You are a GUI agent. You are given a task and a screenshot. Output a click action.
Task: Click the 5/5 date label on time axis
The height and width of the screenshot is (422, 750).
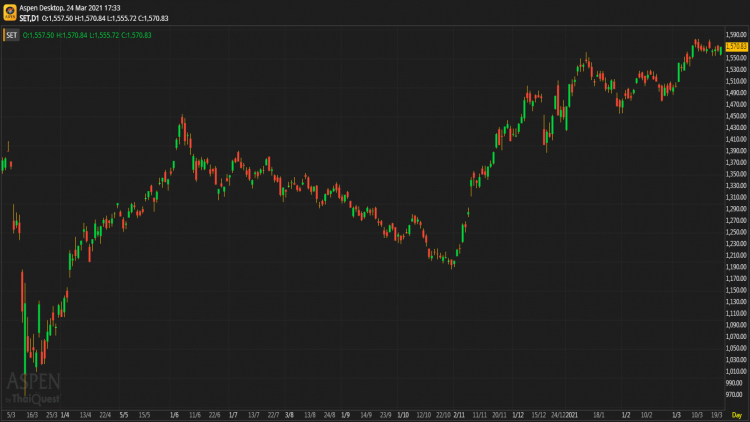(124, 415)
